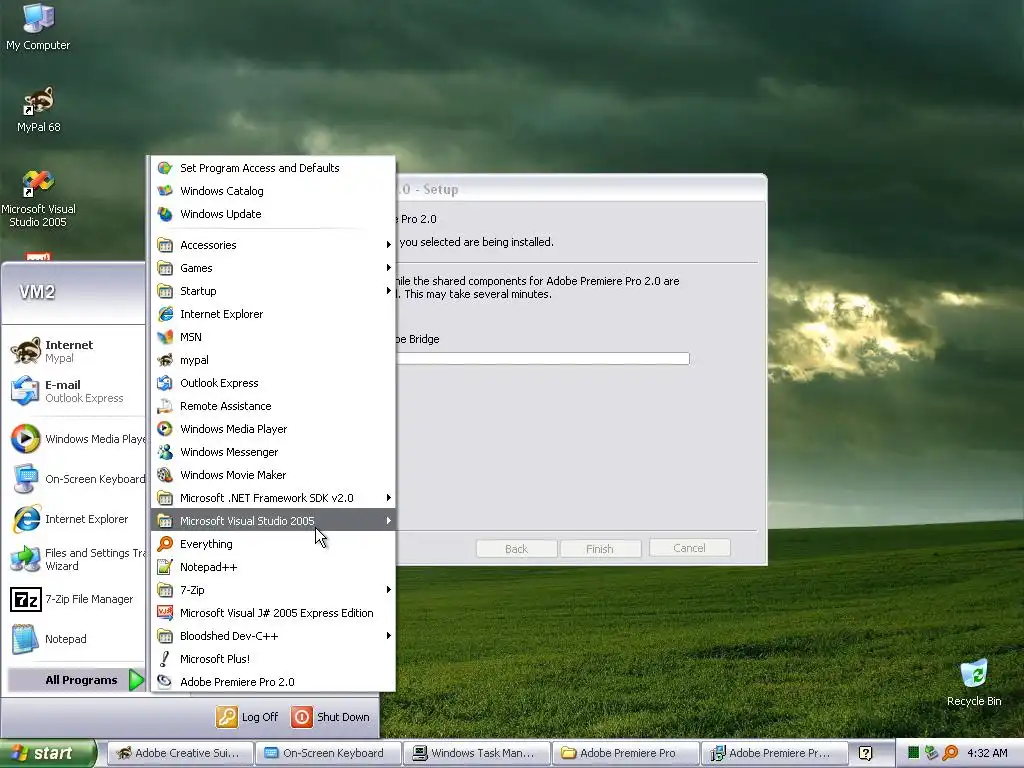Click Cancel in Setup window
This screenshot has height=768, width=1024.
tap(689, 548)
